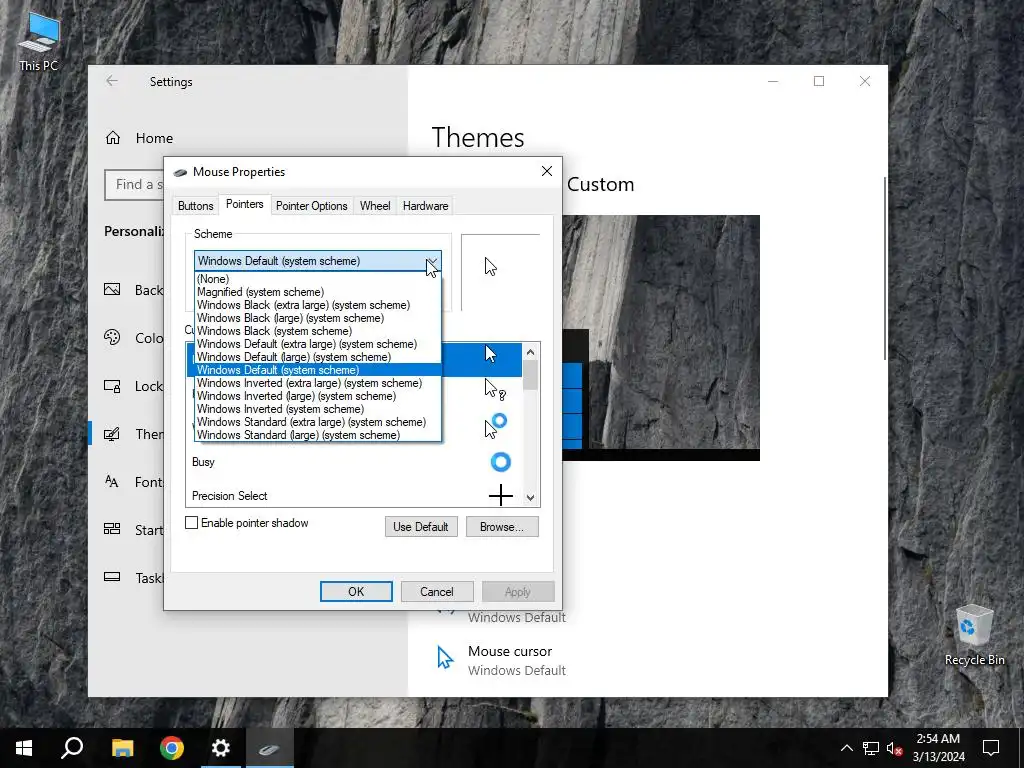Click cursor list scroll up arrow
Image resolution: width=1024 pixels, height=768 pixels.
(x=530, y=352)
